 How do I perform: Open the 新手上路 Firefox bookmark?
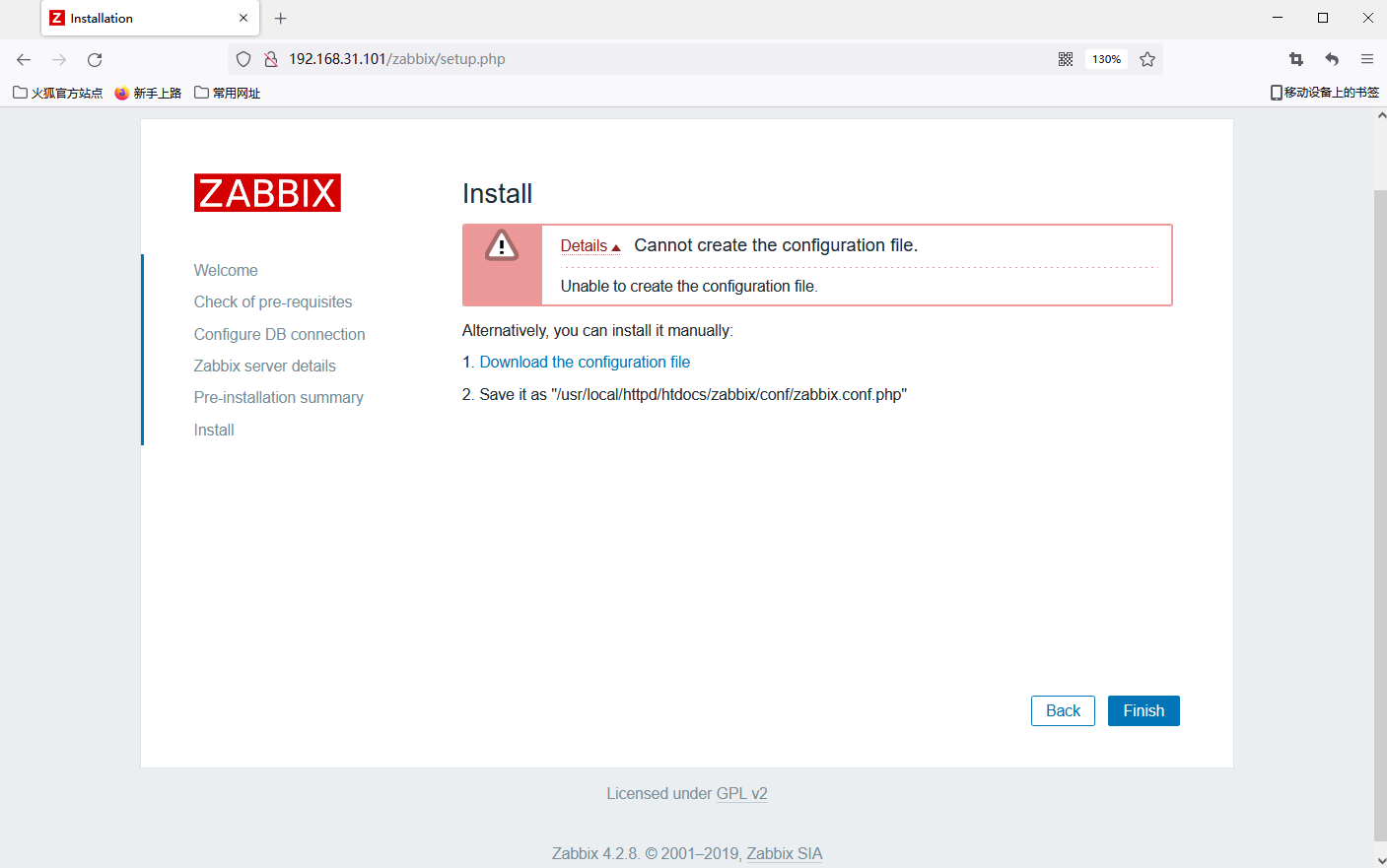pos(146,92)
